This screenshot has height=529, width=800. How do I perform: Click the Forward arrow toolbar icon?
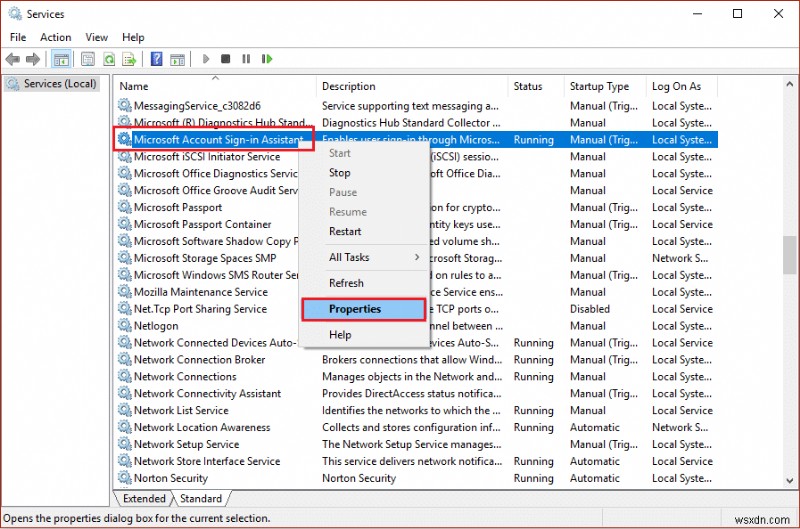coord(33,59)
